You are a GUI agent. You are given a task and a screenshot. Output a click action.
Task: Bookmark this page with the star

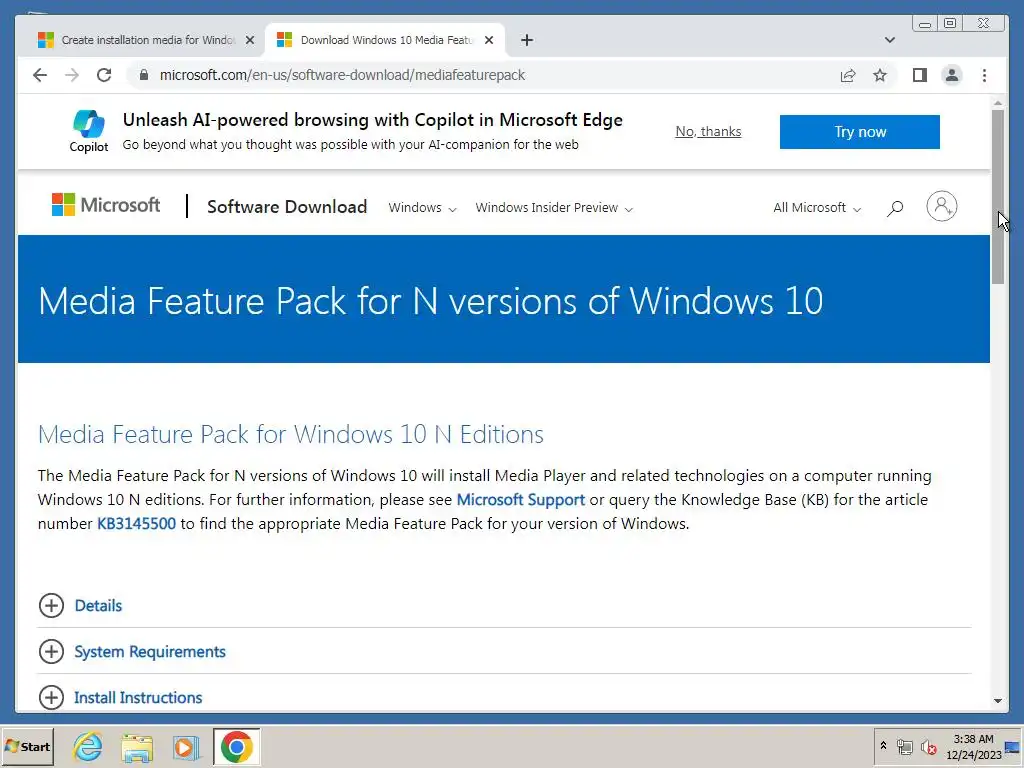(880, 75)
